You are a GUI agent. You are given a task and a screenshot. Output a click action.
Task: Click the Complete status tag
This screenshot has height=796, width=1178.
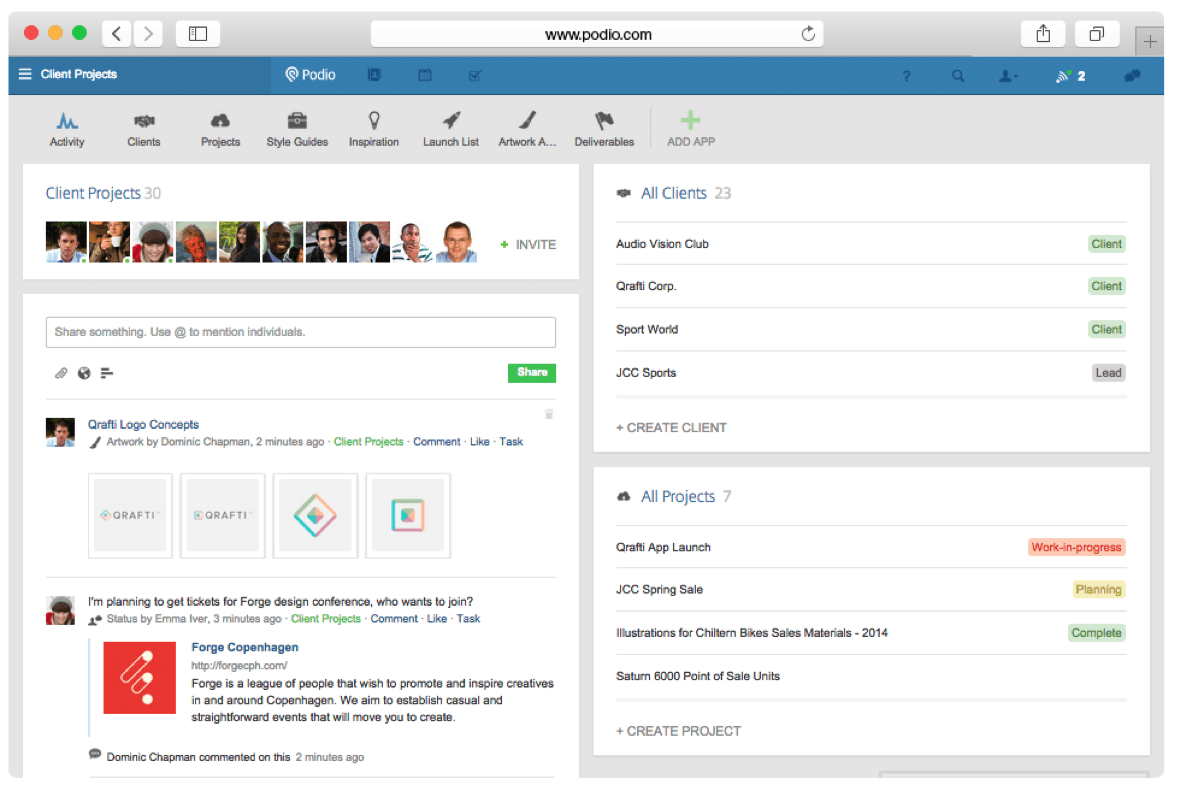point(1096,633)
